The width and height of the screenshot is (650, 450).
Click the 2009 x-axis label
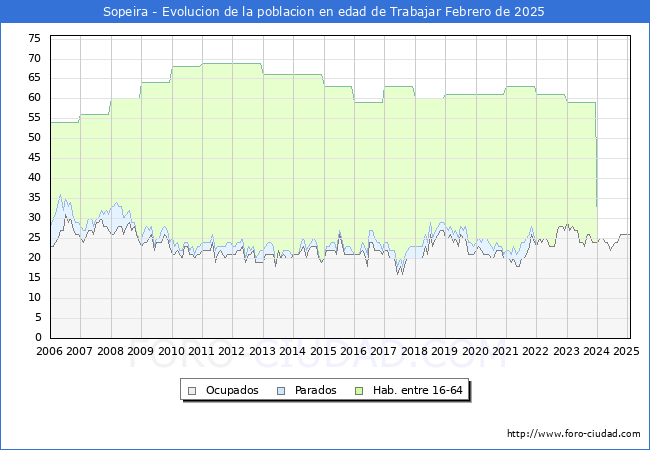[x=141, y=351]
